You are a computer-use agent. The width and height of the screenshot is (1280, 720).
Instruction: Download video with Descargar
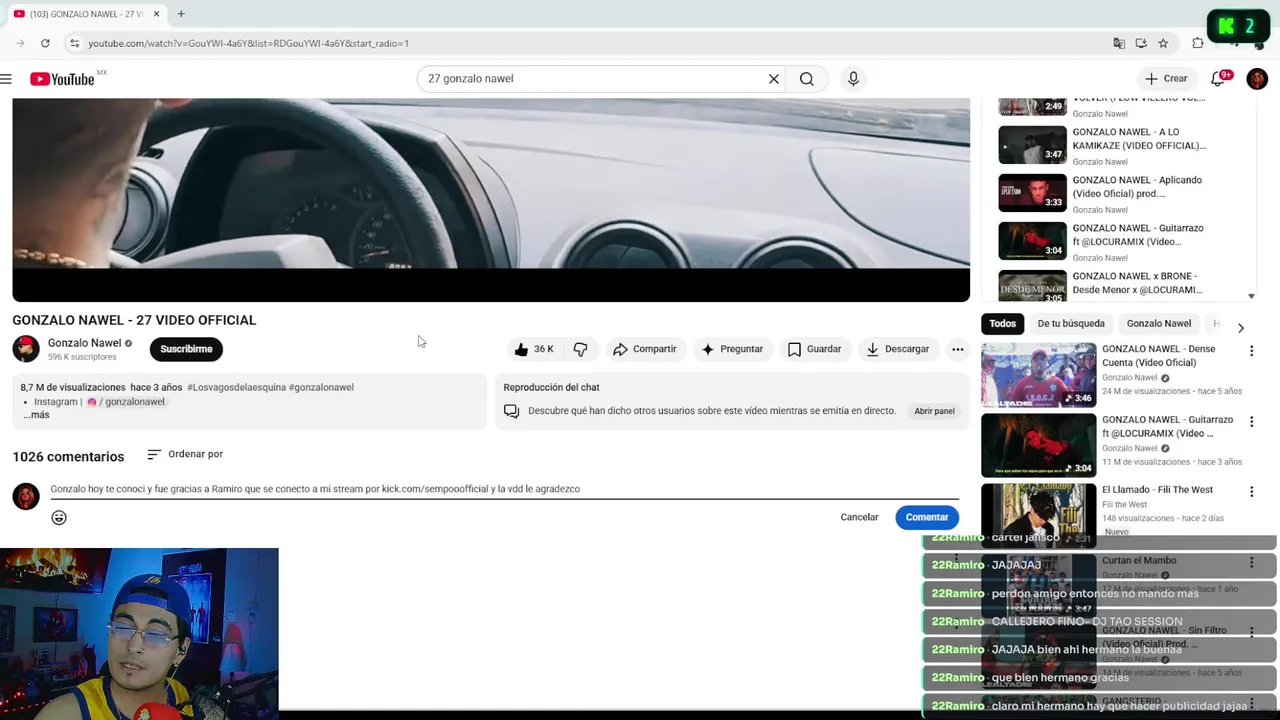click(x=897, y=349)
